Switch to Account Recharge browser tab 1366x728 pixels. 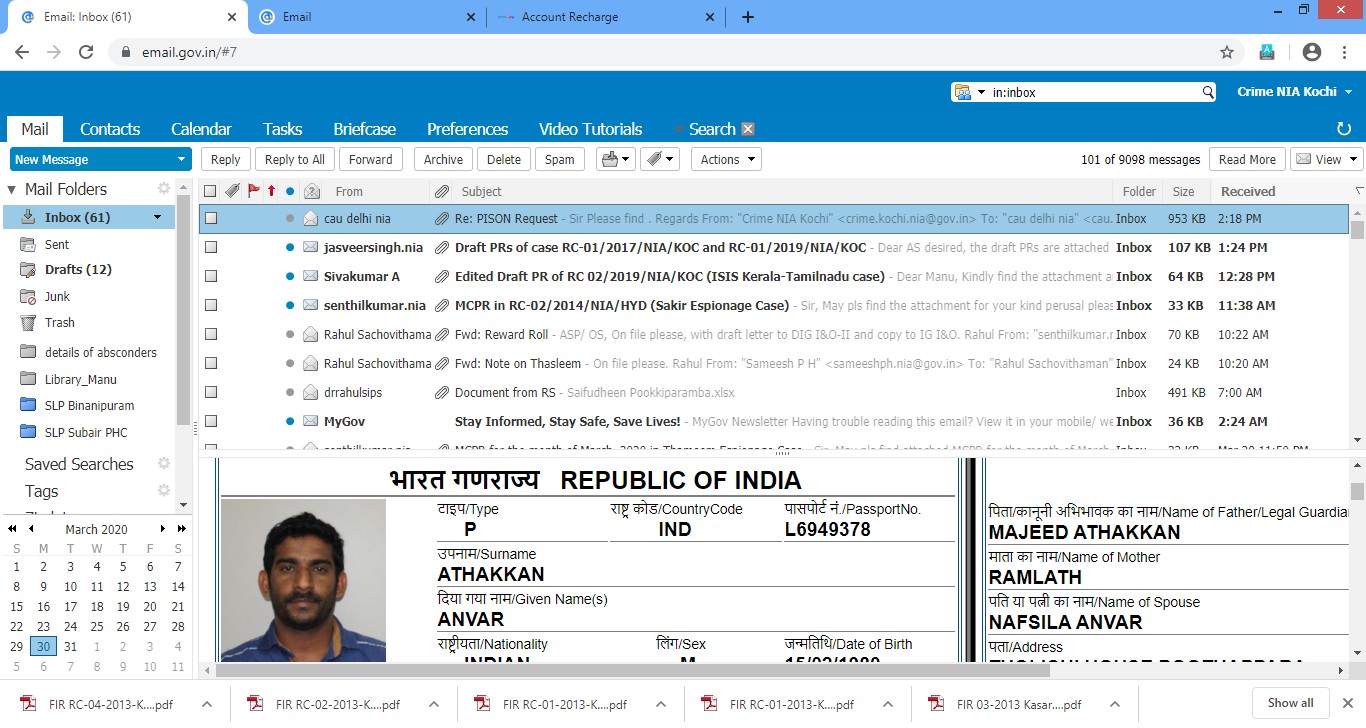click(x=606, y=17)
